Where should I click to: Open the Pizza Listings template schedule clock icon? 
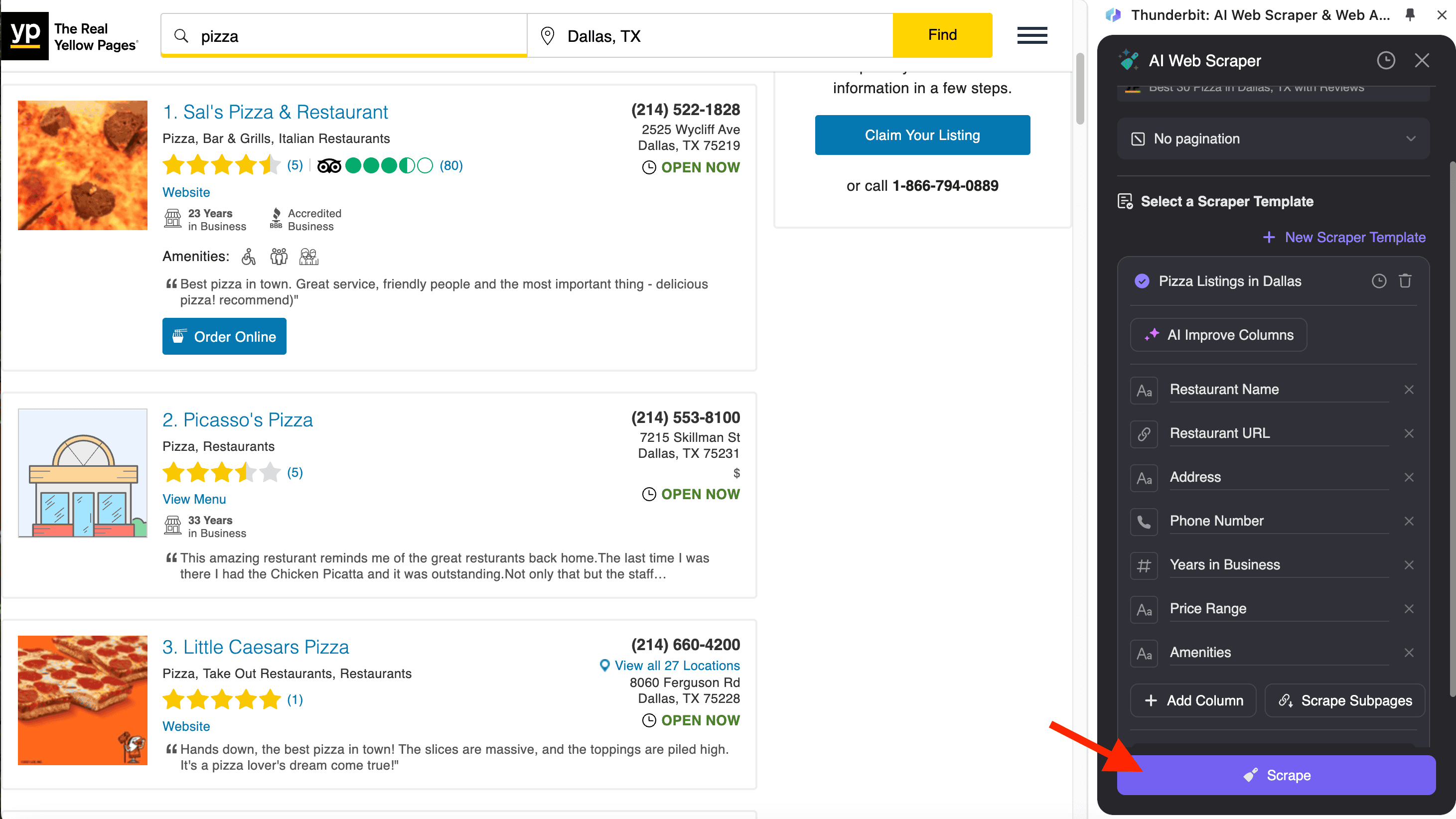[1379, 281]
